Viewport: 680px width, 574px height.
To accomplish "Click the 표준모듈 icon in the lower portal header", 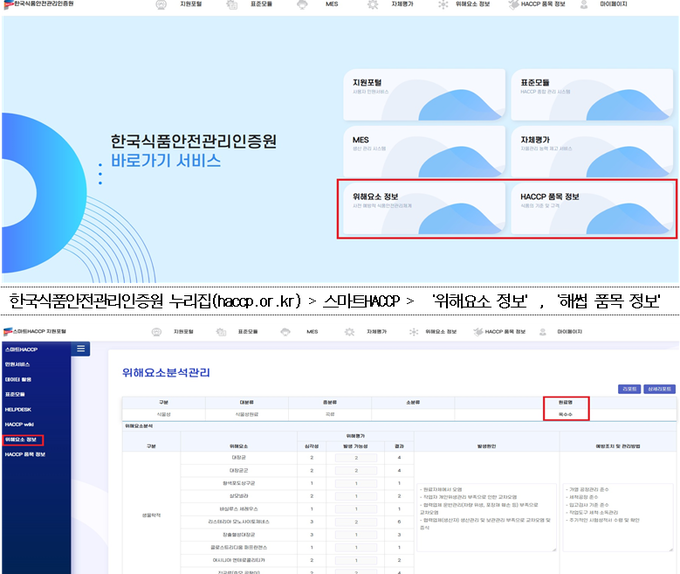I will 221,332.
